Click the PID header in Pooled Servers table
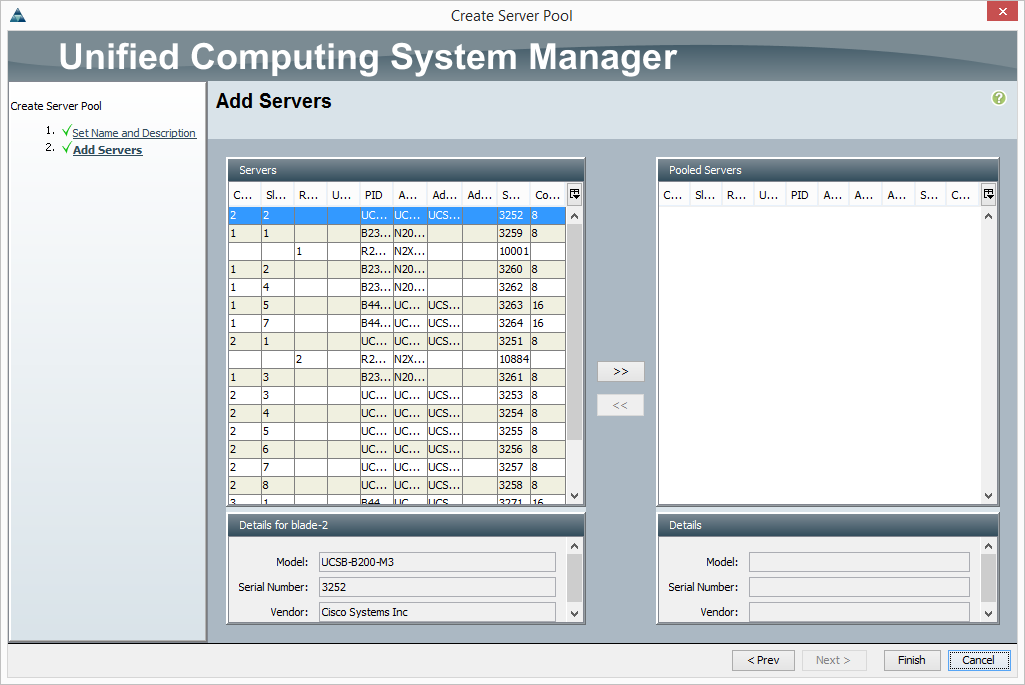The image size is (1025, 685). [800, 195]
